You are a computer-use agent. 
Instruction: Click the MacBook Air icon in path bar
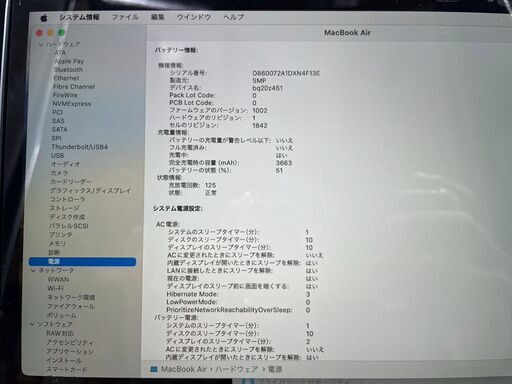click(x=153, y=369)
